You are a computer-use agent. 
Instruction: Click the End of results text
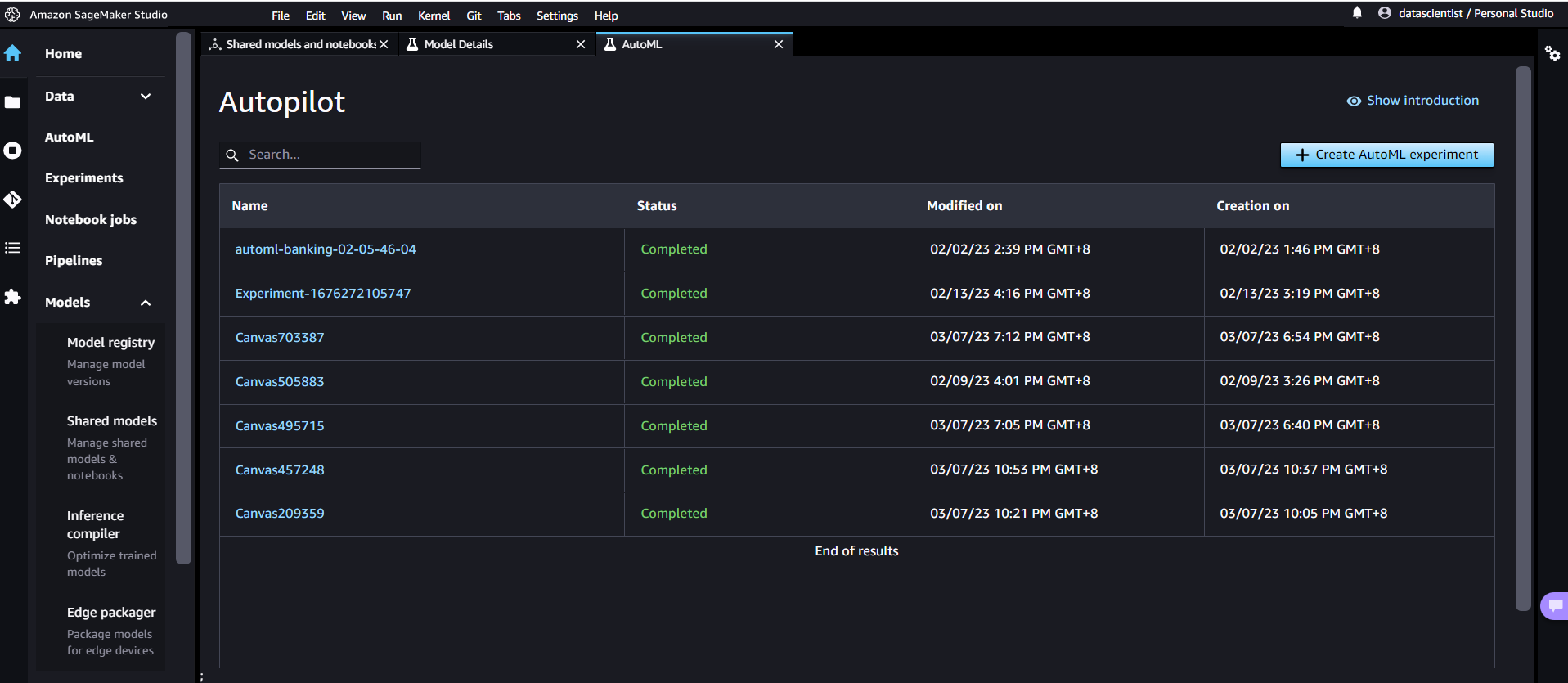coord(856,551)
